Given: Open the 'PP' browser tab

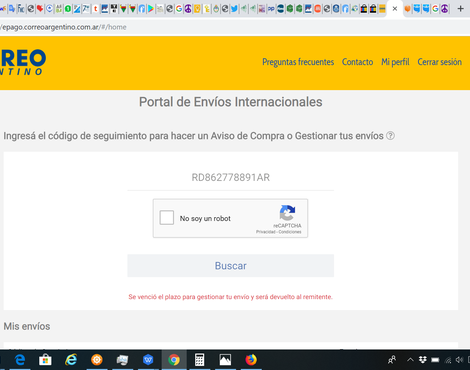Looking at the screenshot, I should pos(271,9).
